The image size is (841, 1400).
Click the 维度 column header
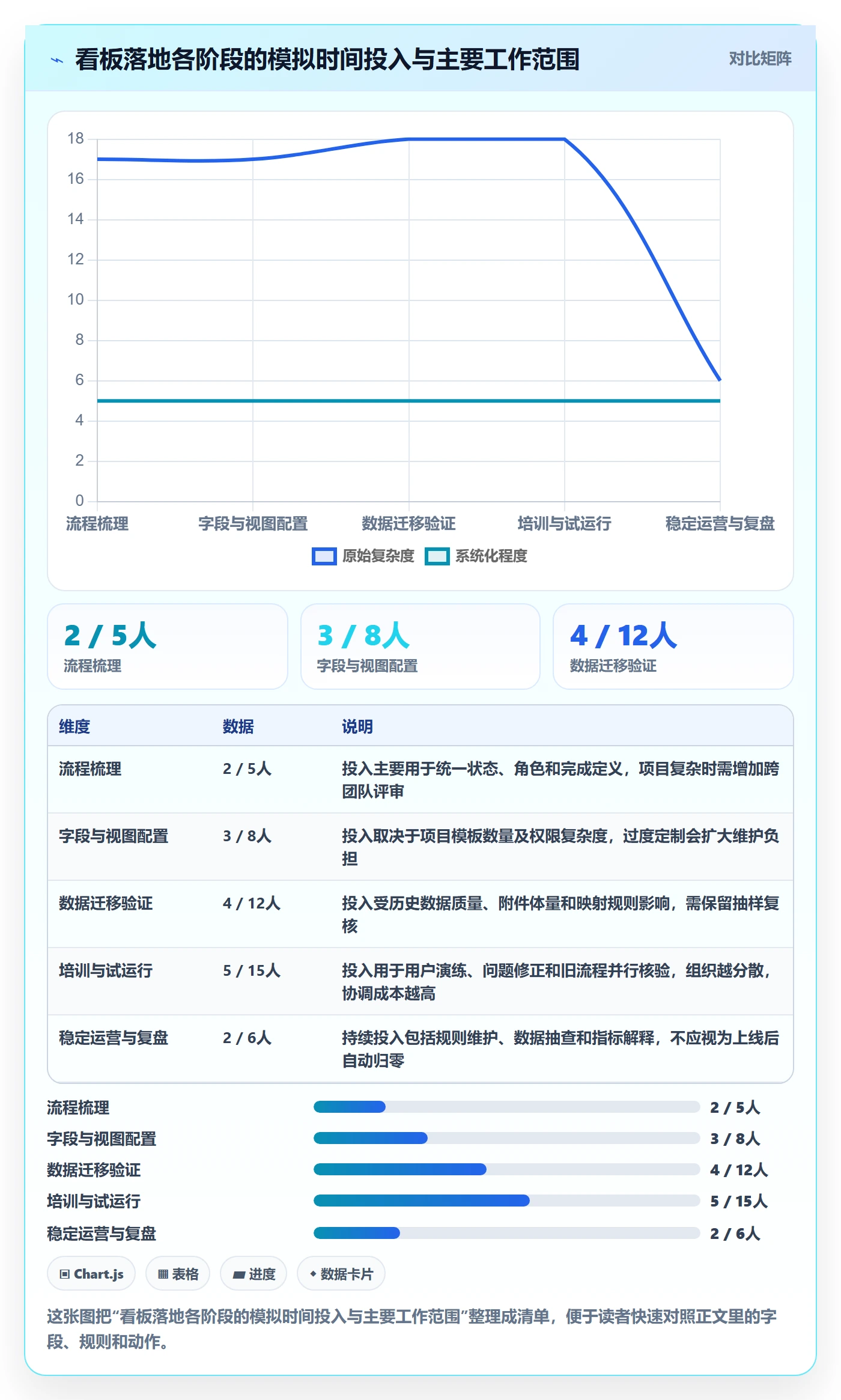click(x=74, y=726)
